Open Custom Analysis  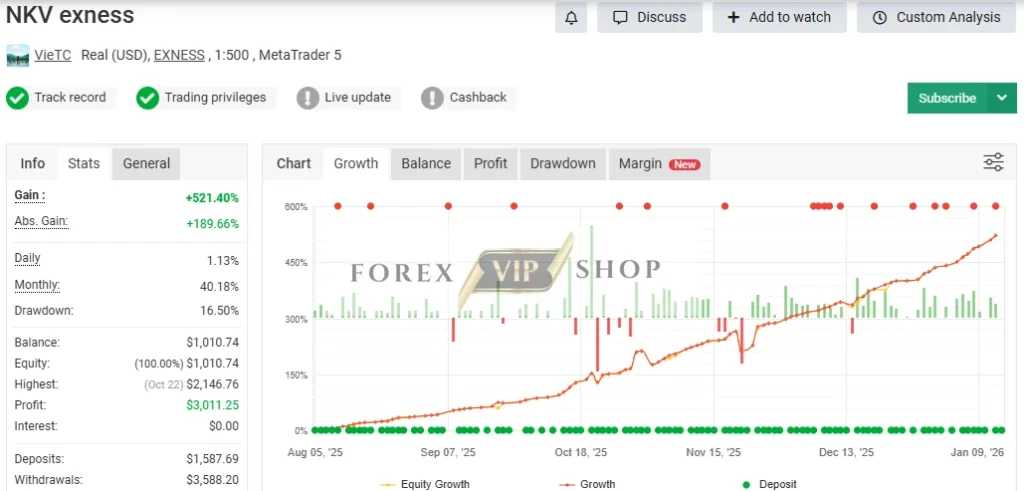click(937, 18)
